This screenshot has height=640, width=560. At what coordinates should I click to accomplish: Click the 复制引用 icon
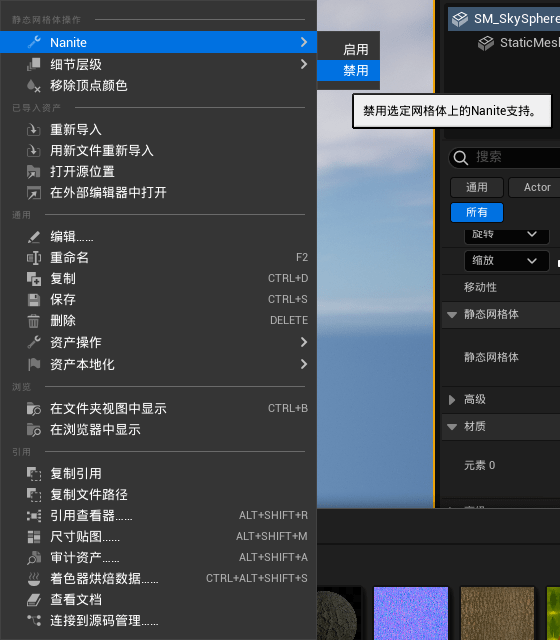[34, 473]
